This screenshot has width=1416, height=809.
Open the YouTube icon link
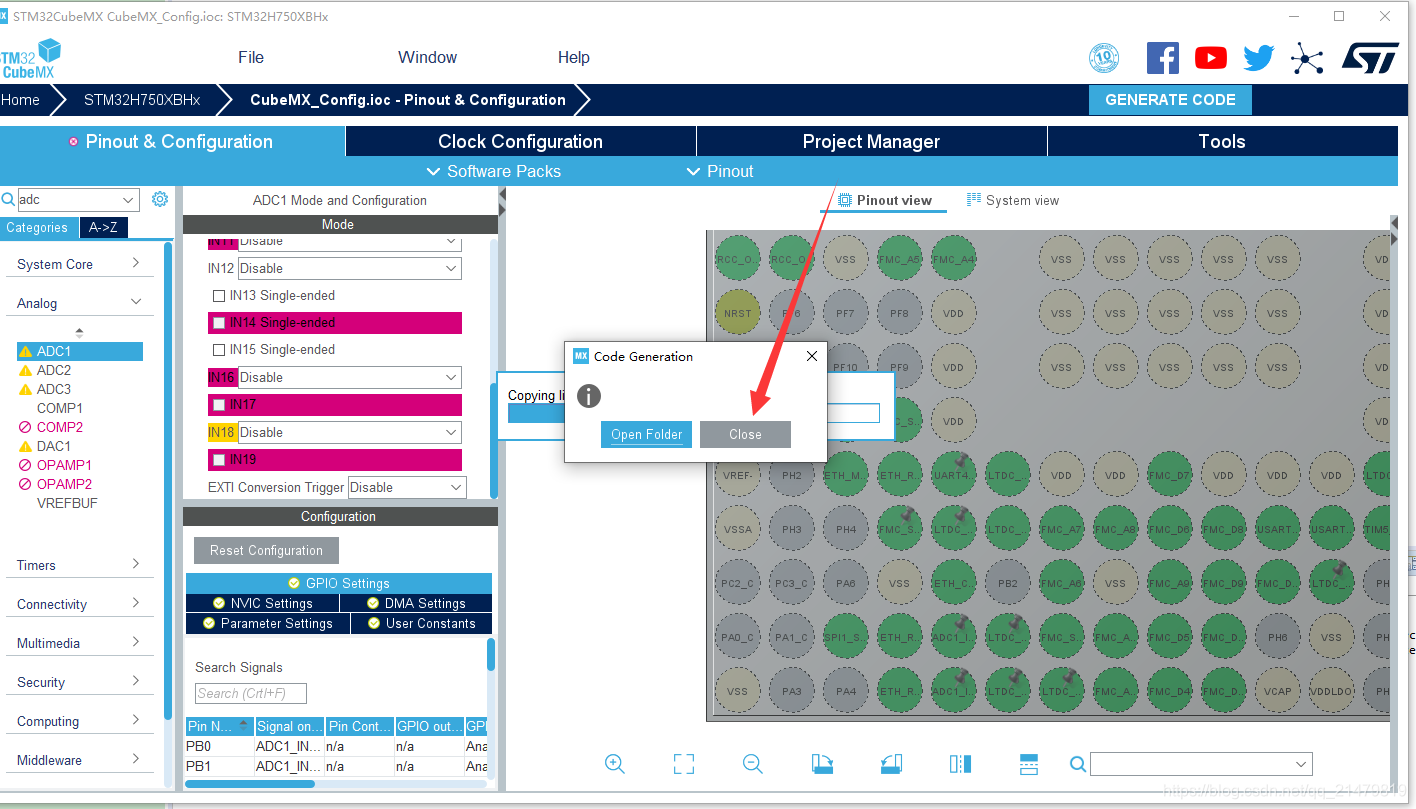1210,58
